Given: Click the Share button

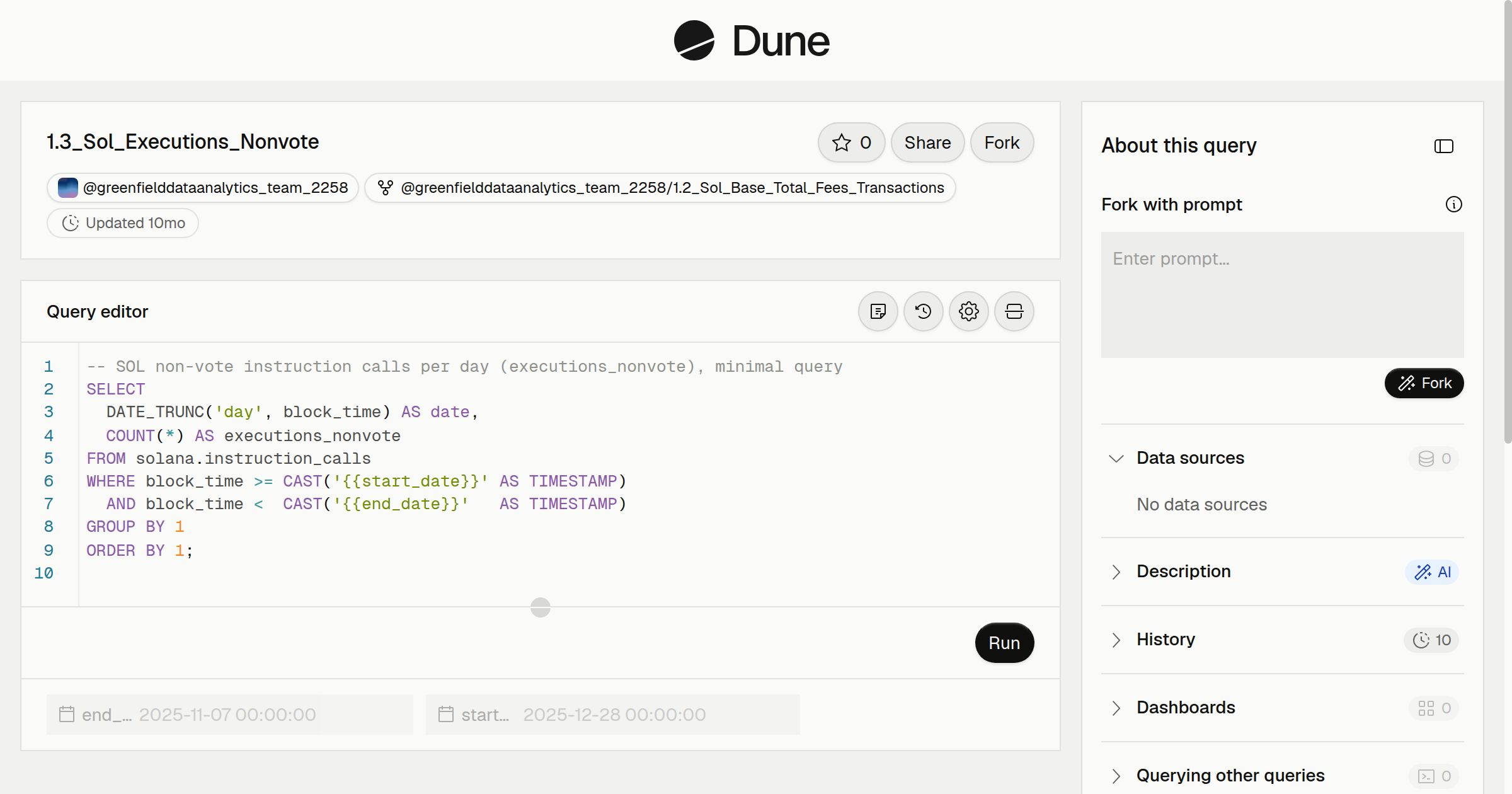Looking at the screenshot, I should (x=927, y=142).
